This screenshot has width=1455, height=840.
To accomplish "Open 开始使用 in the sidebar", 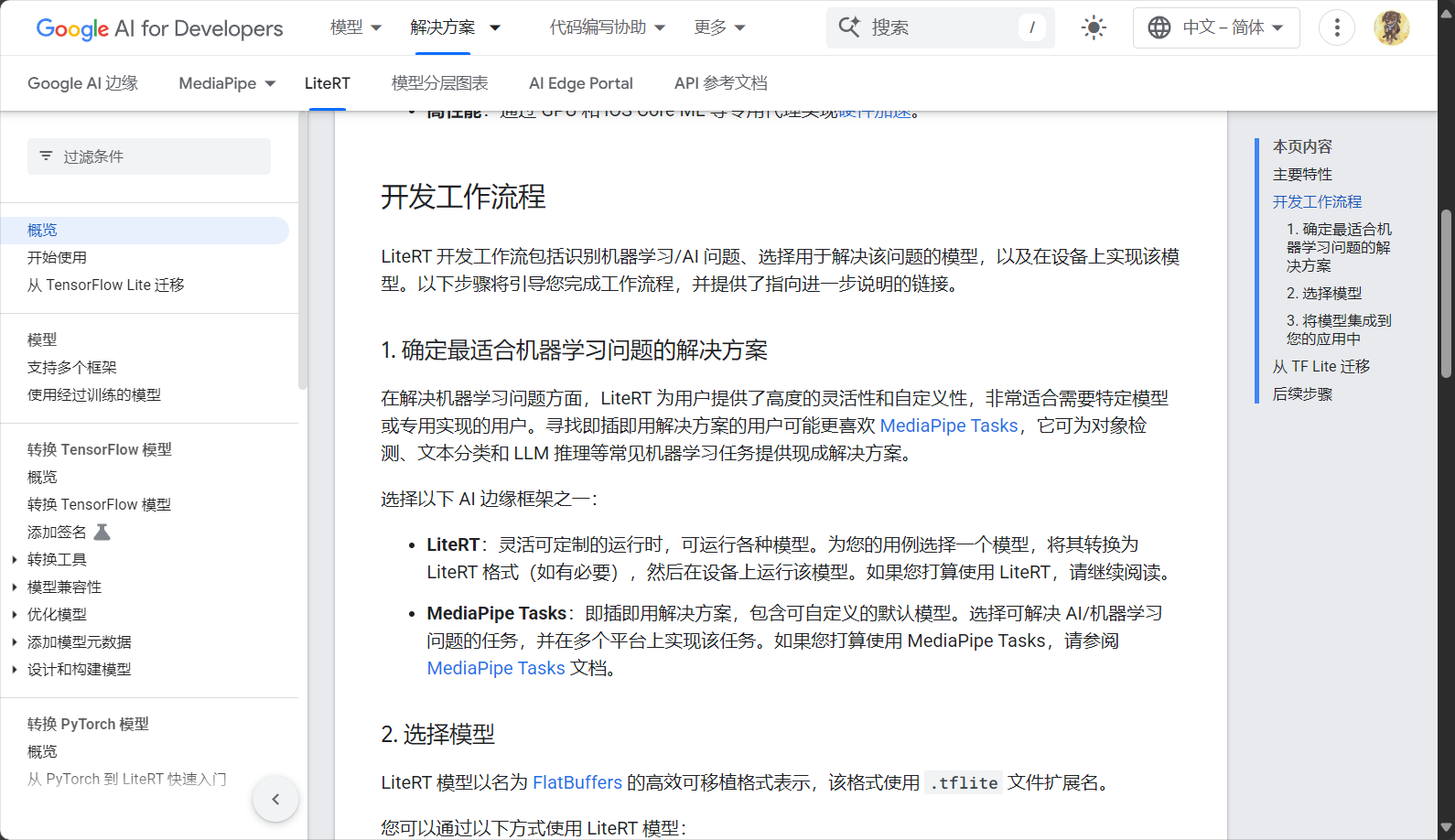I will point(57,258).
